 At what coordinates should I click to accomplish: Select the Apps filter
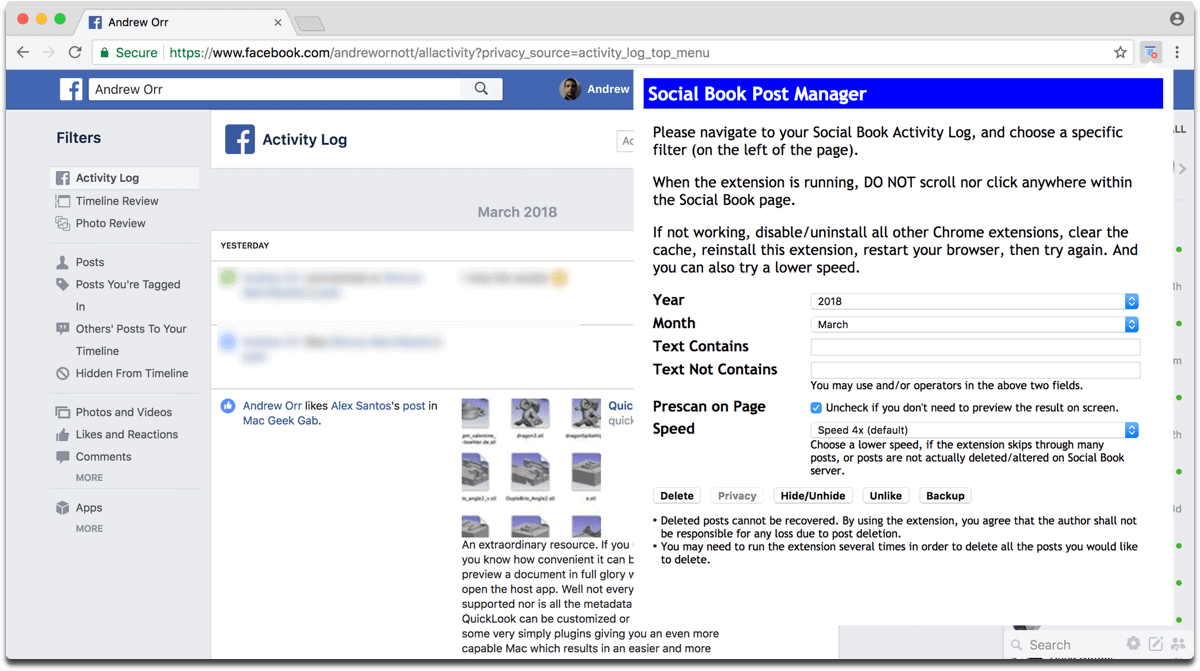[89, 508]
